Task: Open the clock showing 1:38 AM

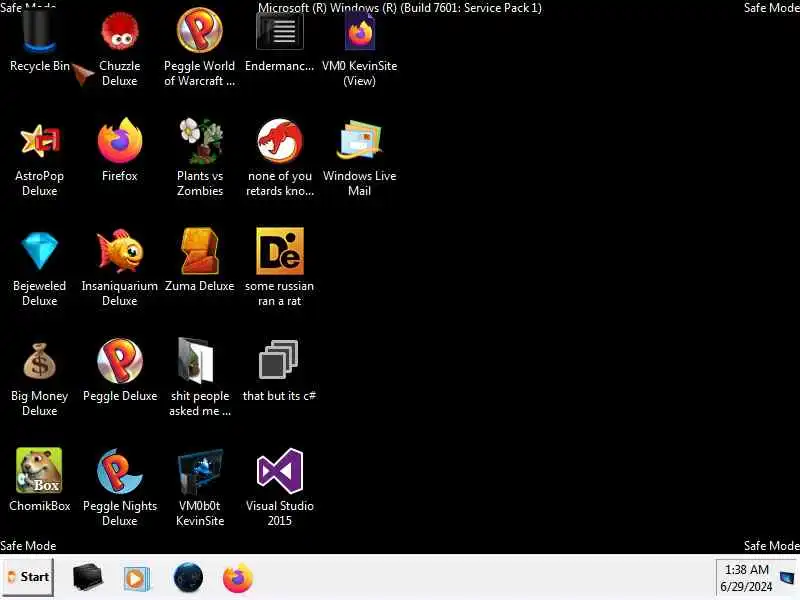Action: (x=746, y=578)
